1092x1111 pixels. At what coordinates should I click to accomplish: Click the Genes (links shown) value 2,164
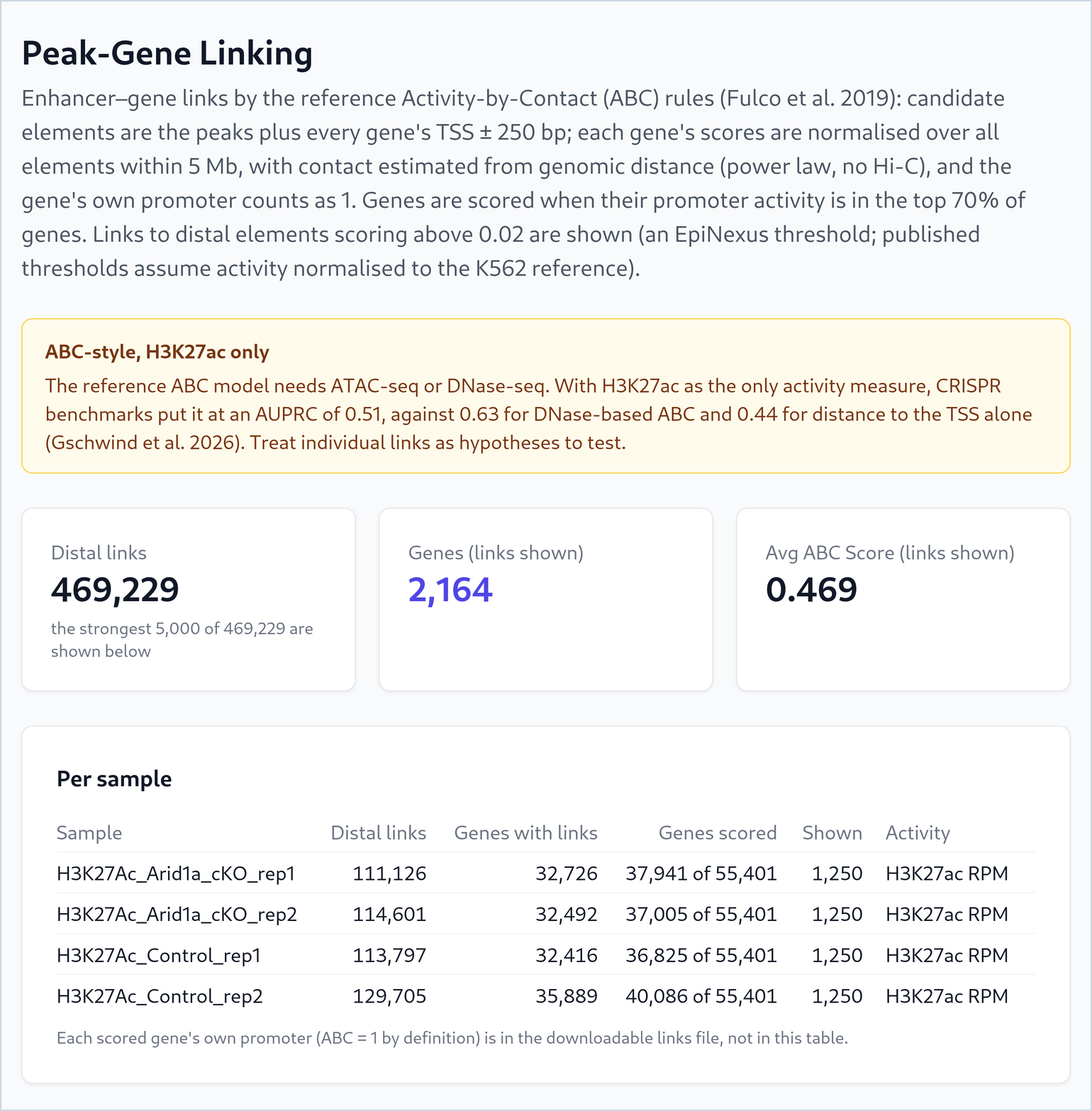(x=450, y=589)
